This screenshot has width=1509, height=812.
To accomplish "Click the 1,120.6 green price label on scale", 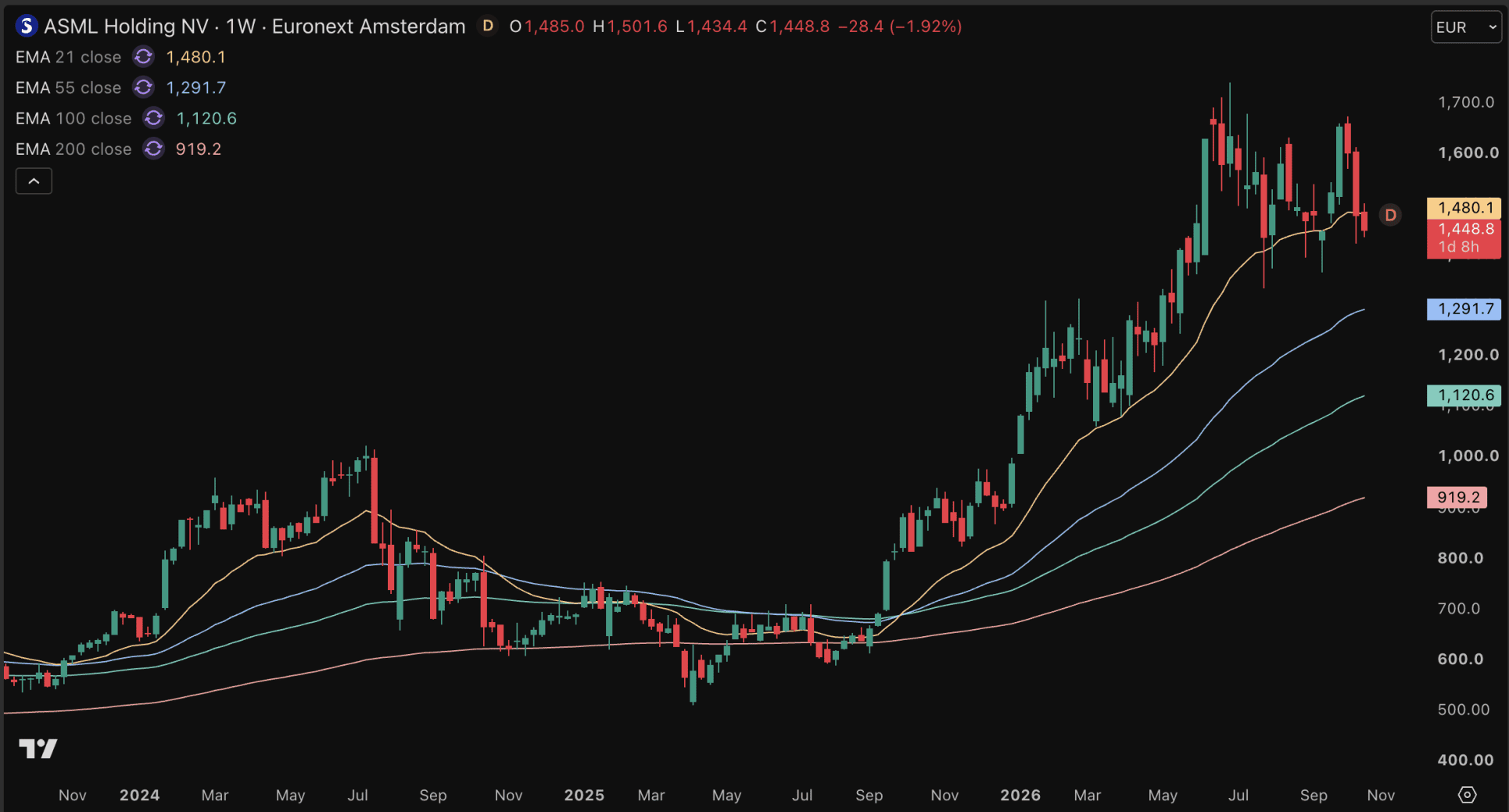I will (x=1464, y=395).
